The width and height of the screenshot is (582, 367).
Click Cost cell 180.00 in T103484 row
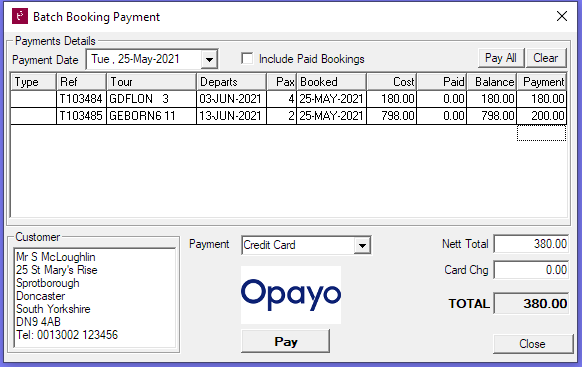(391, 99)
